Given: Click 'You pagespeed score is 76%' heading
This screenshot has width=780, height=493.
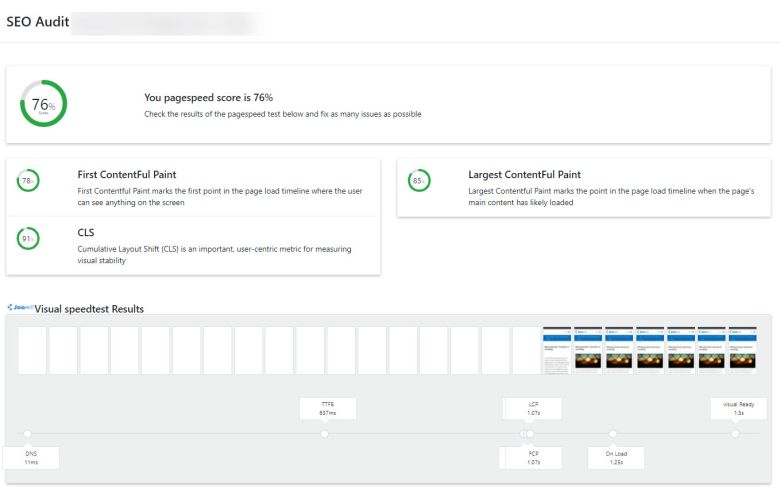Looking at the screenshot, I should 208,98.
